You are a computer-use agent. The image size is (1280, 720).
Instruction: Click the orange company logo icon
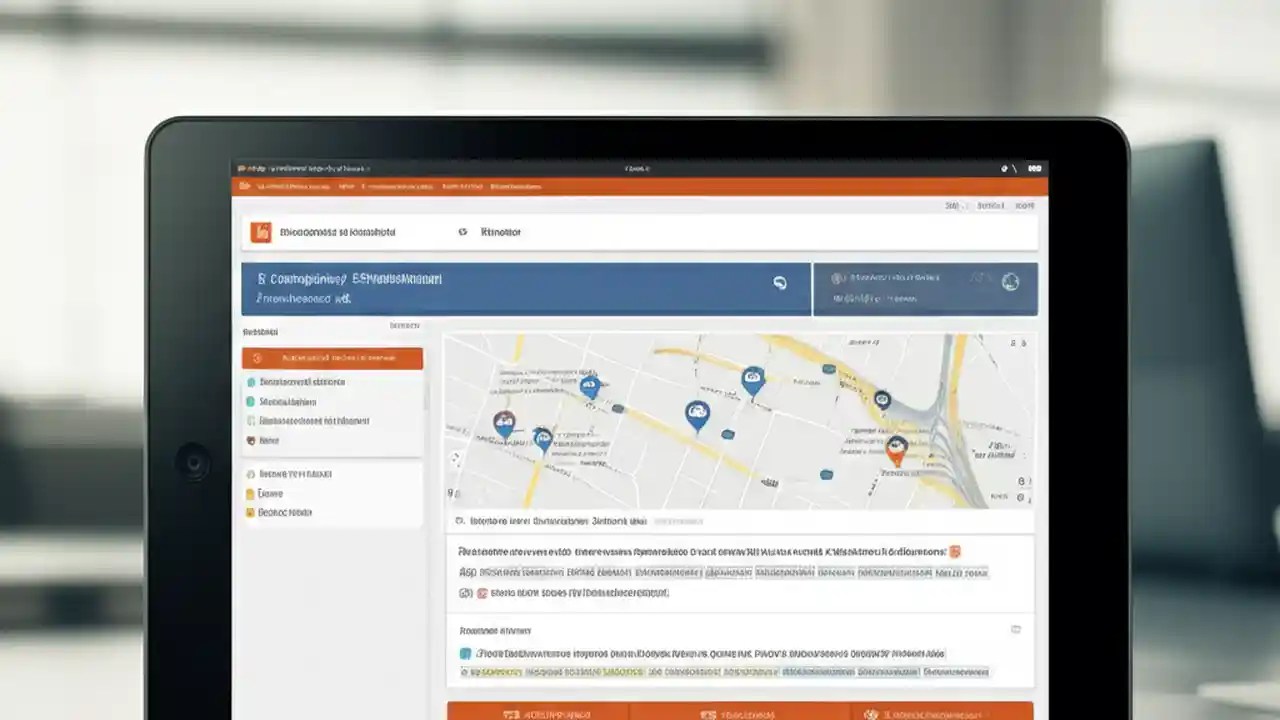261,232
